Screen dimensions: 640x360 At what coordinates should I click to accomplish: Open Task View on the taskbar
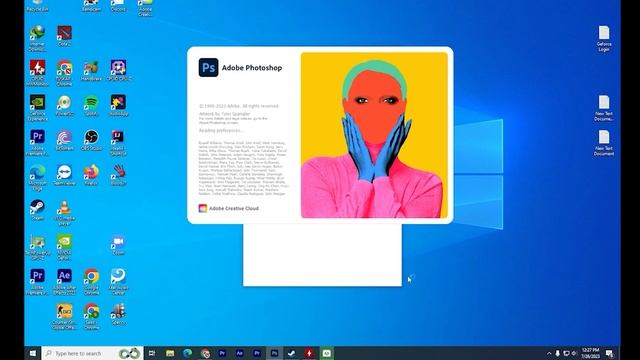click(x=152, y=353)
